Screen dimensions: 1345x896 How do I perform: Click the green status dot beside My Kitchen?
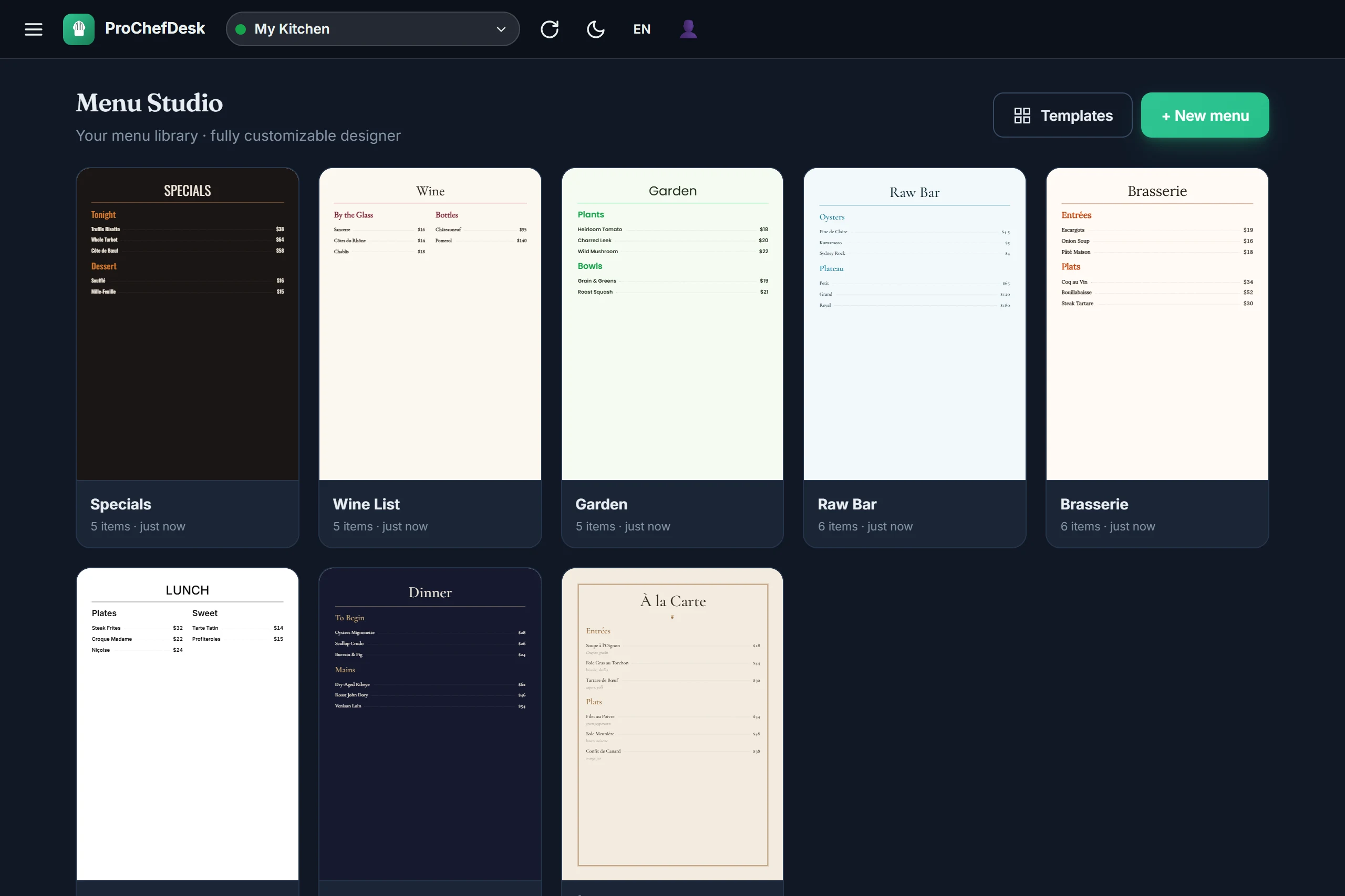click(x=241, y=29)
